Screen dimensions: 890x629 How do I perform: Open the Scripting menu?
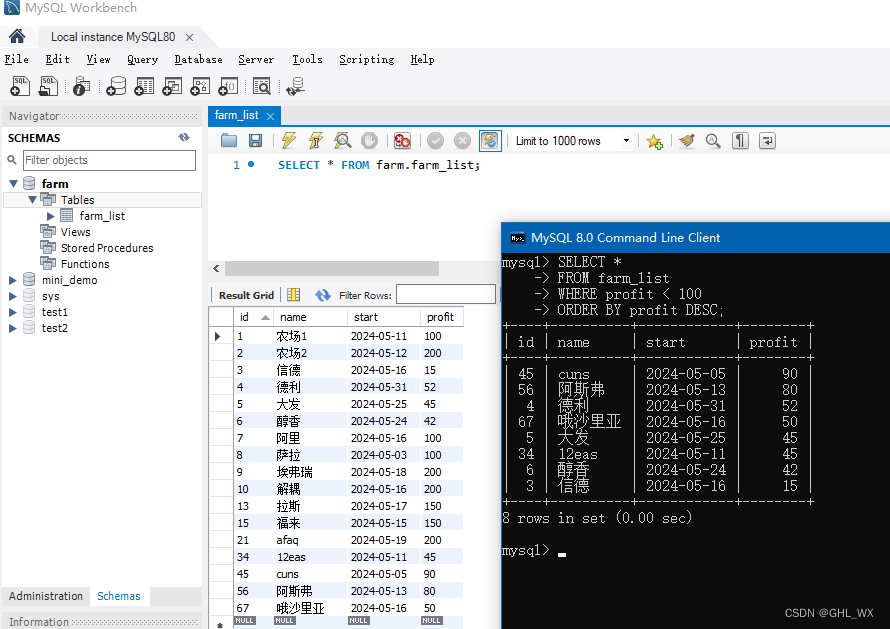click(367, 59)
